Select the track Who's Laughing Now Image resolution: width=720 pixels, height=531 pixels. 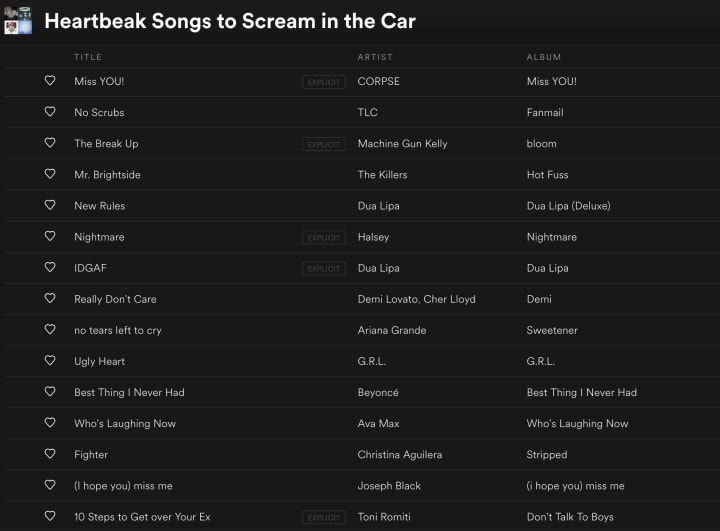(x=360, y=424)
